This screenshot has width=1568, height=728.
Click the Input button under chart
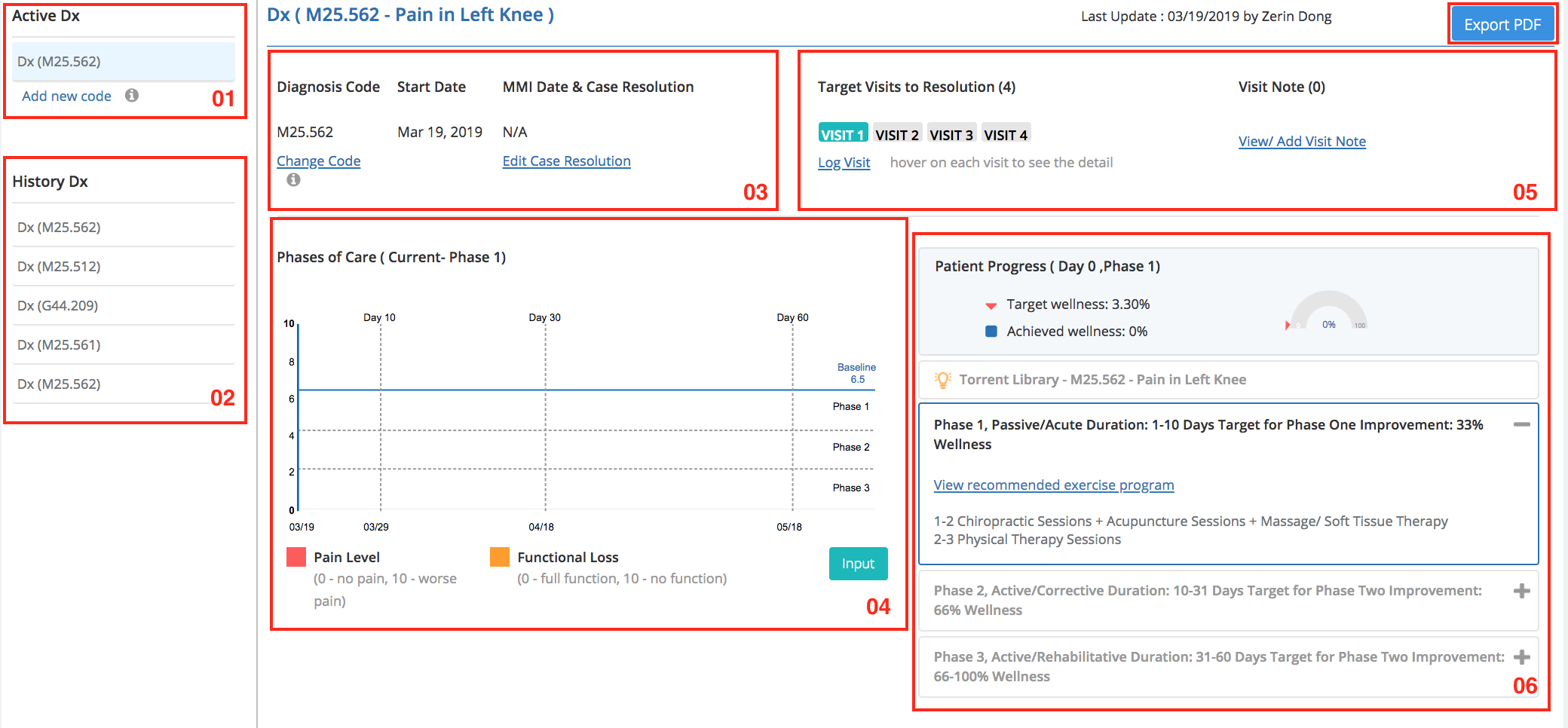(858, 564)
